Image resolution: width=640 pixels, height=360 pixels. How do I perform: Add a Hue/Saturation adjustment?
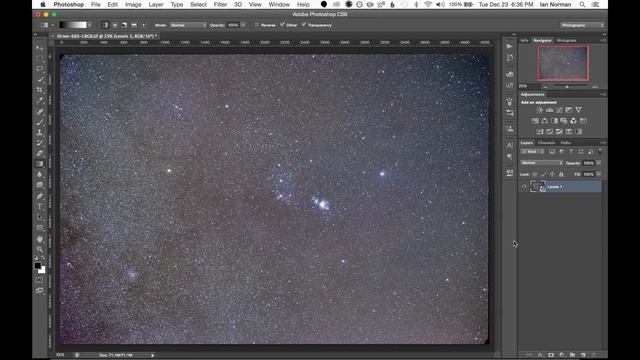click(535, 121)
